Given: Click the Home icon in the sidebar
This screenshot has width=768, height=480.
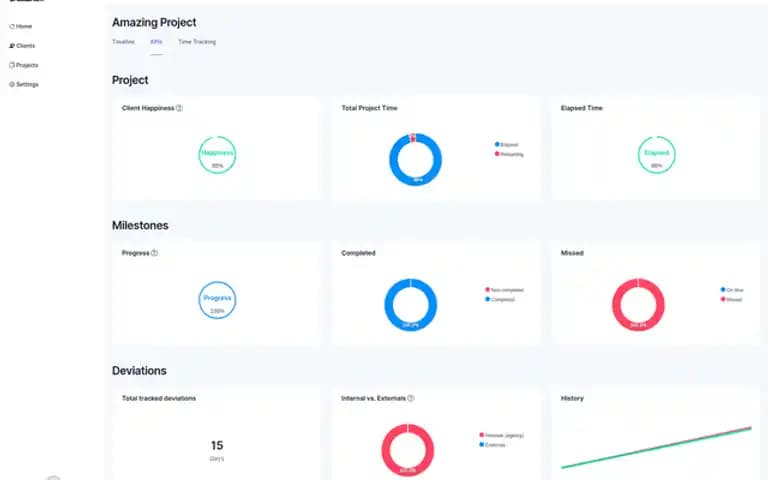Looking at the screenshot, I should (x=12, y=26).
